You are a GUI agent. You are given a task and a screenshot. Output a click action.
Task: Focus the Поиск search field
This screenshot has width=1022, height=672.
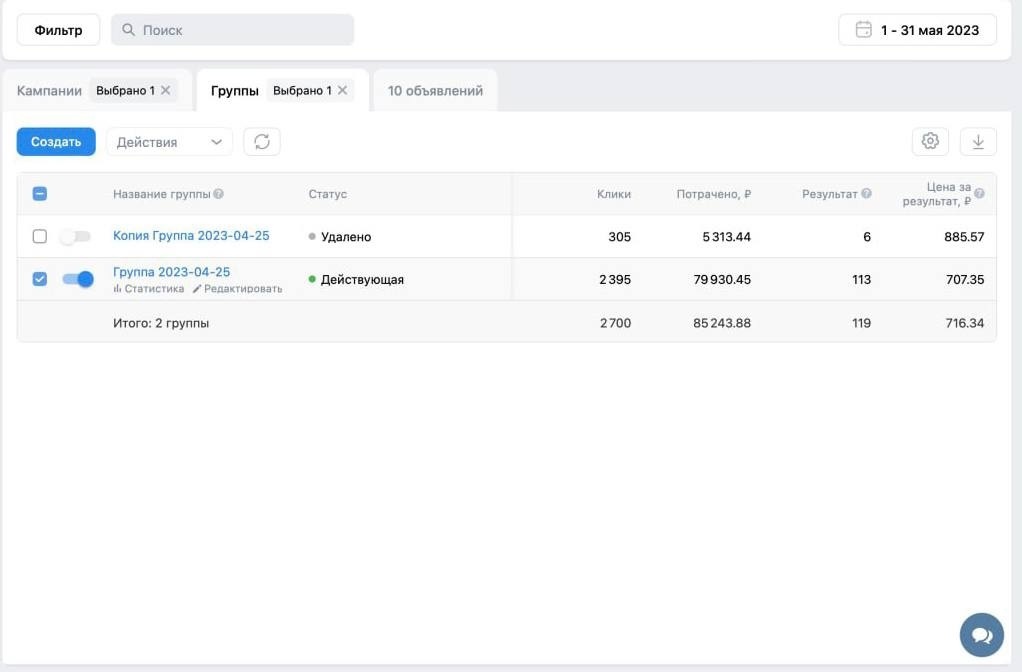pyautogui.click(x=233, y=30)
